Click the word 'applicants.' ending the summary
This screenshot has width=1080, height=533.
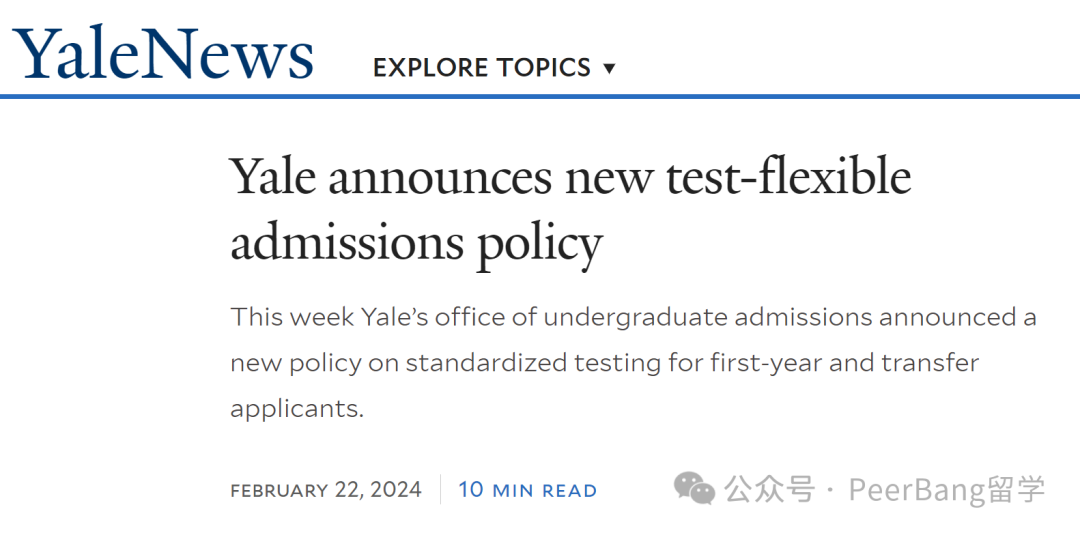297,409
